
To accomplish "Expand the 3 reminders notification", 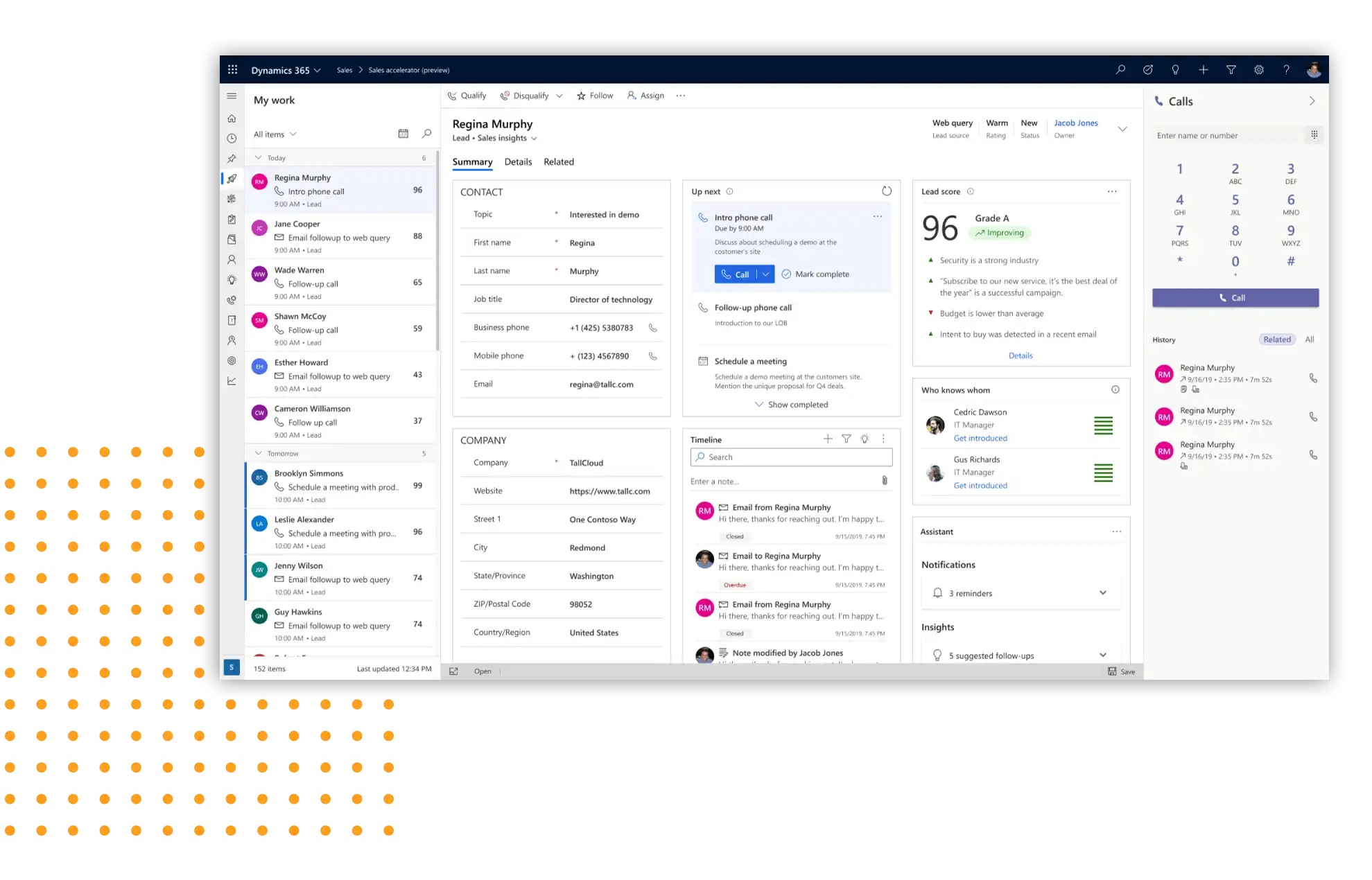I will pos(1102,593).
